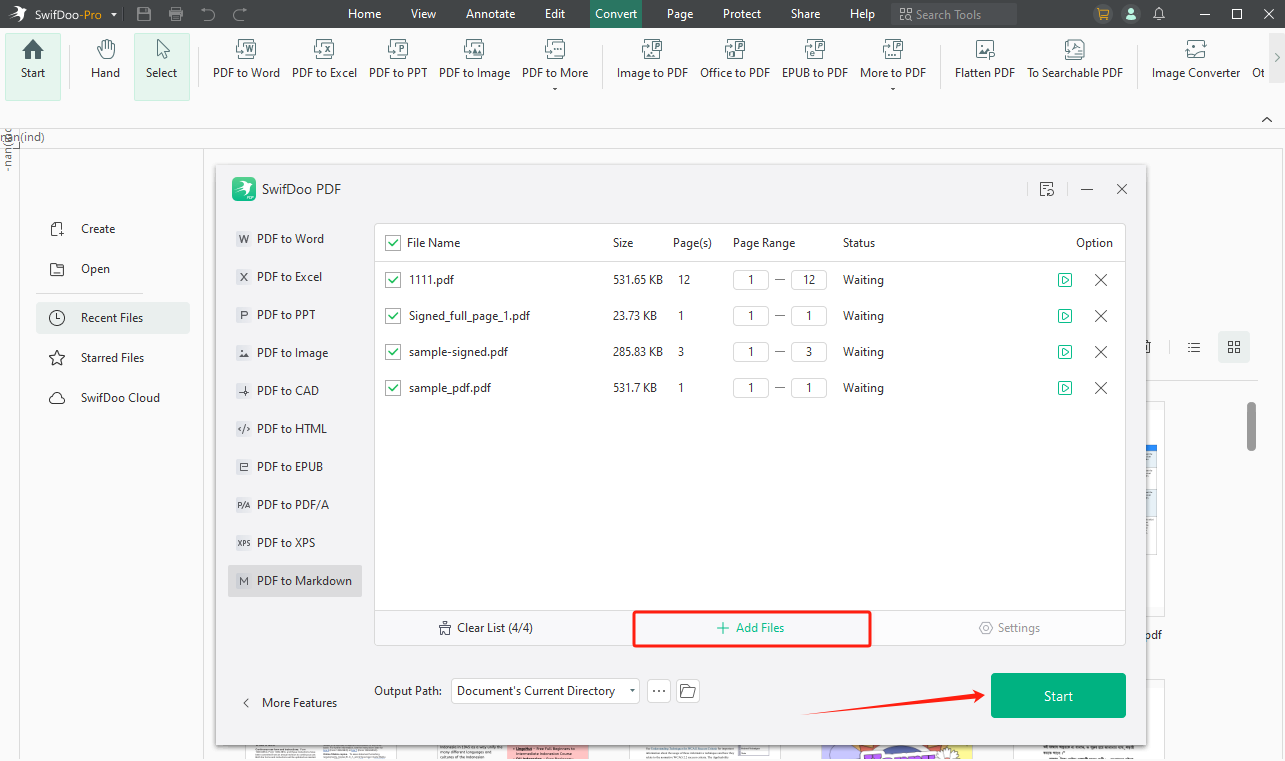The height and width of the screenshot is (761, 1285).
Task: Toggle the File Name select-all checkbox
Action: [393, 243]
